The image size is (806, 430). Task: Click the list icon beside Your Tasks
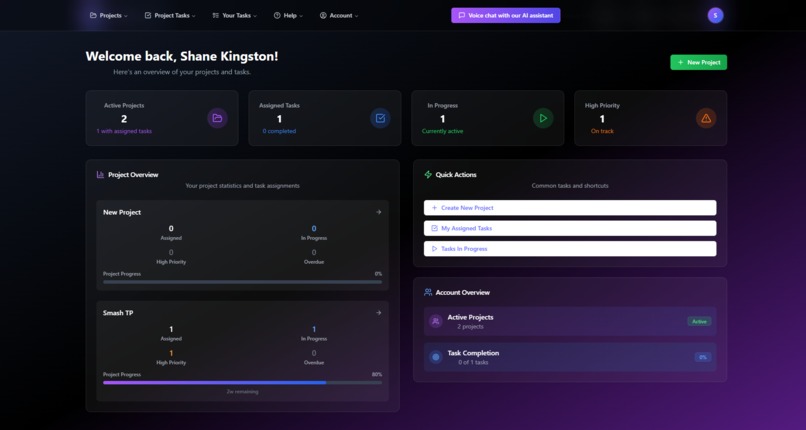coord(216,15)
